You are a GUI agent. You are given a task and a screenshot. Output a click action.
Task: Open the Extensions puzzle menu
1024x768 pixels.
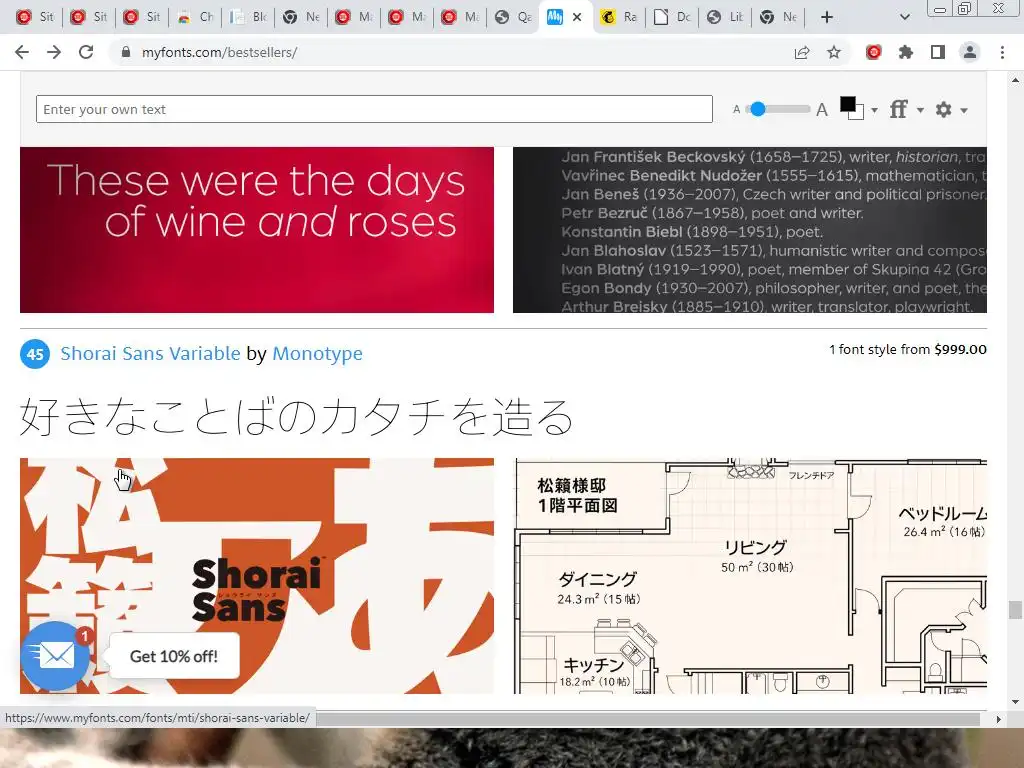[x=905, y=52]
